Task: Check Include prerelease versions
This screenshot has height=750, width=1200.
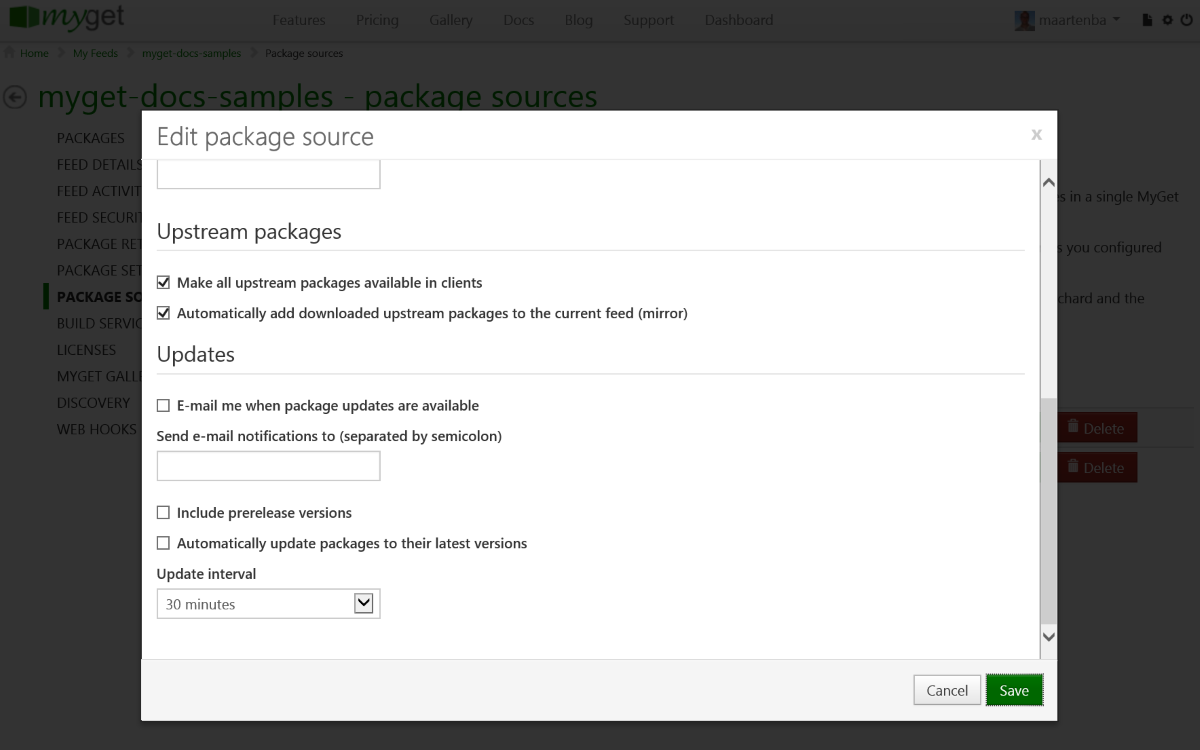Action: pos(164,513)
